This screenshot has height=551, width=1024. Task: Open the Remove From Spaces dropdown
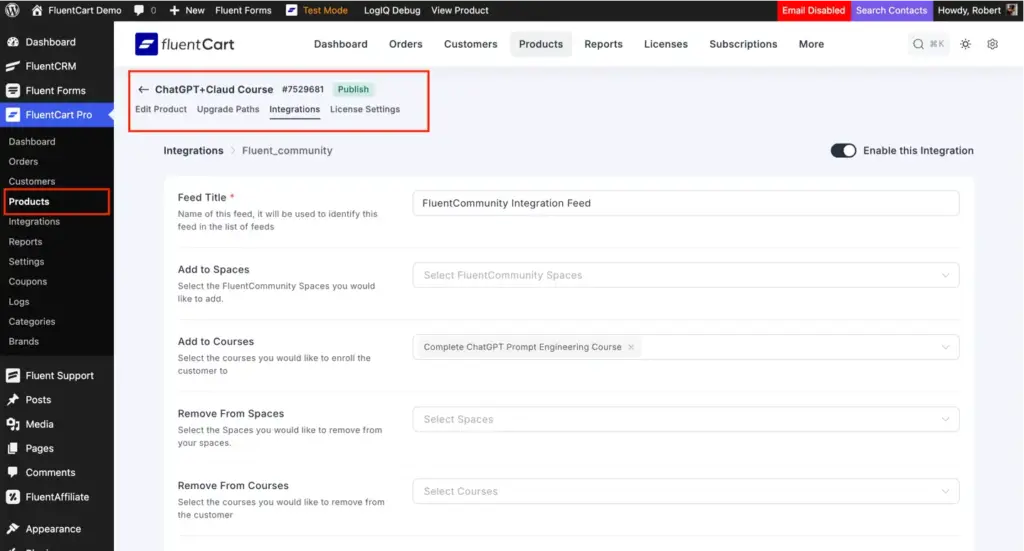(686, 419)
